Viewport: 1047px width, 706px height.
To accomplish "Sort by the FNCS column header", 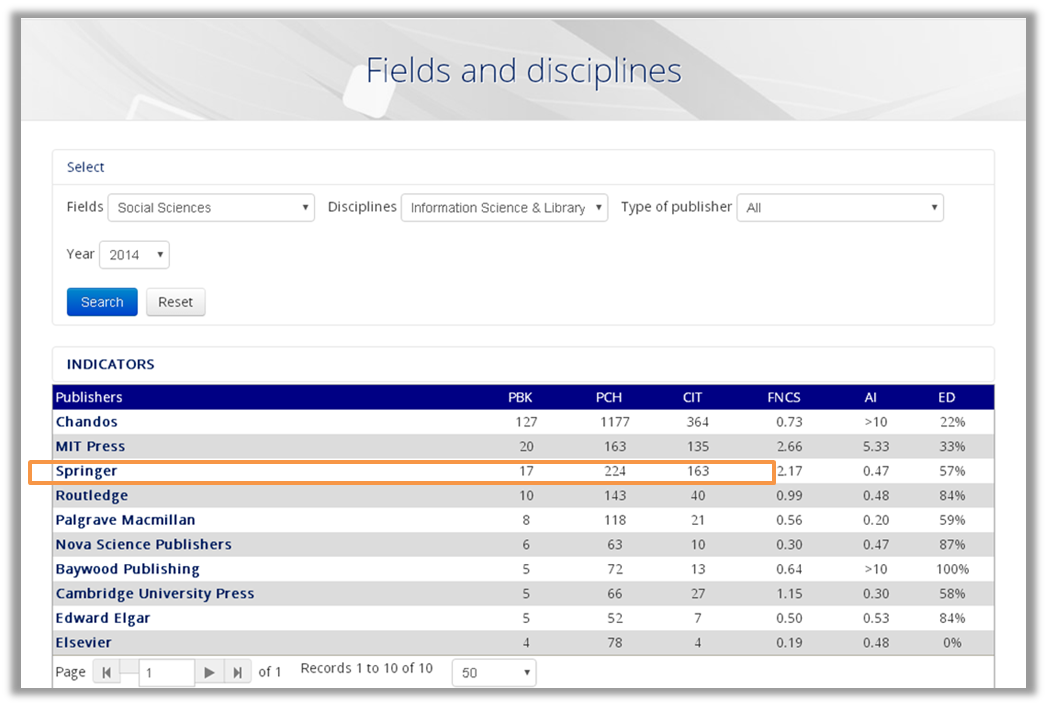I will pos(784,397).
